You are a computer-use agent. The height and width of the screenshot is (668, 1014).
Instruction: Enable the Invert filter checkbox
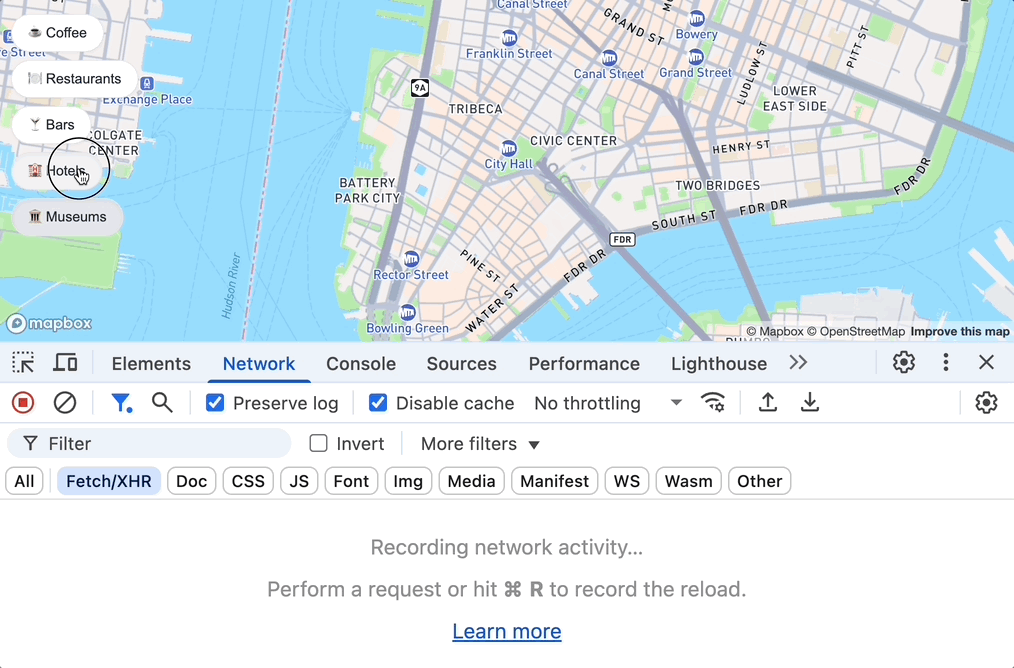point(319,444)
